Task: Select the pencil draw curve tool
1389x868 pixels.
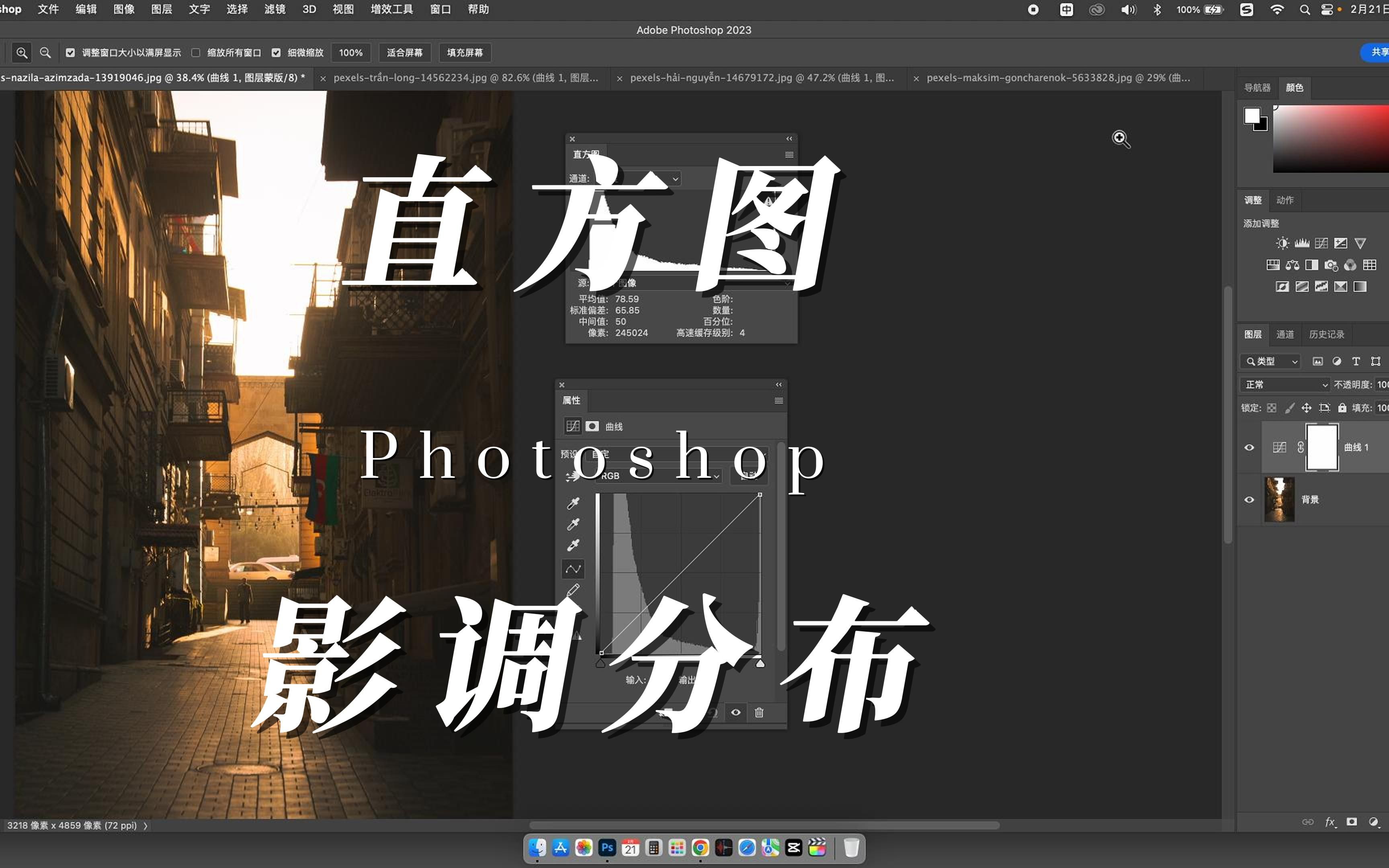Action: 573,591
